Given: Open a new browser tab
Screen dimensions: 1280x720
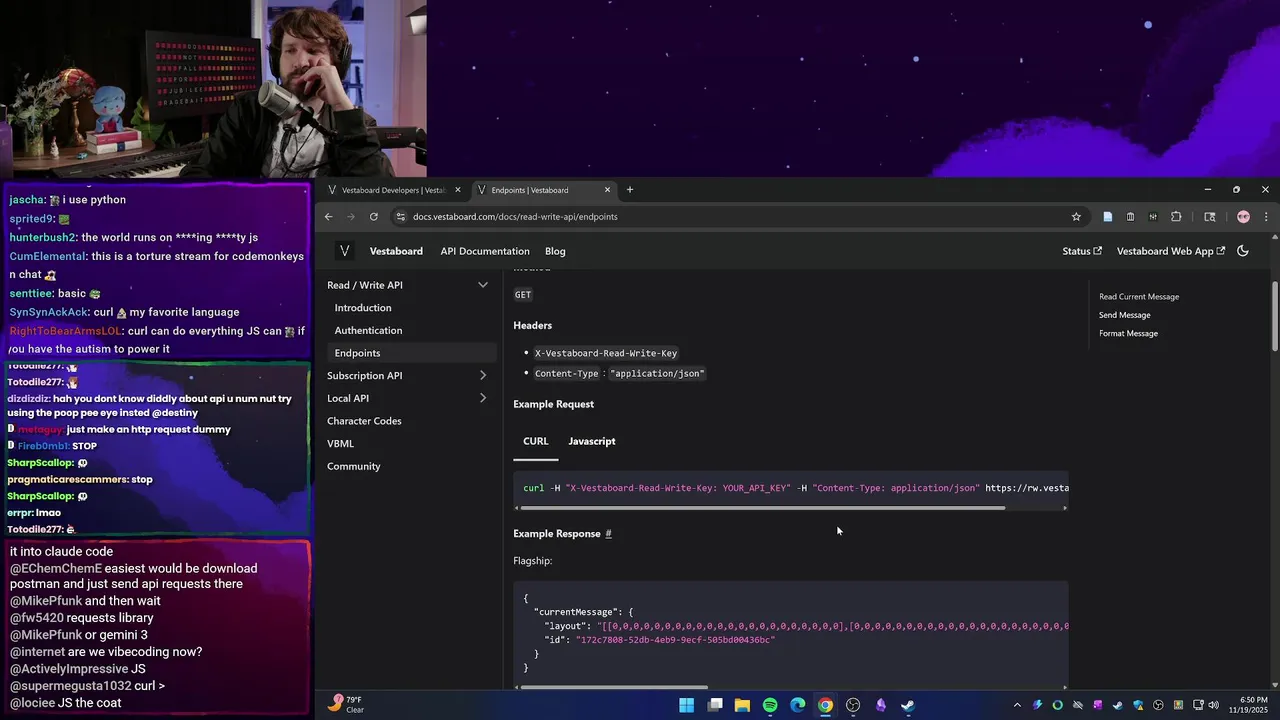Looking at the screenshot, I should pos(629,190).
